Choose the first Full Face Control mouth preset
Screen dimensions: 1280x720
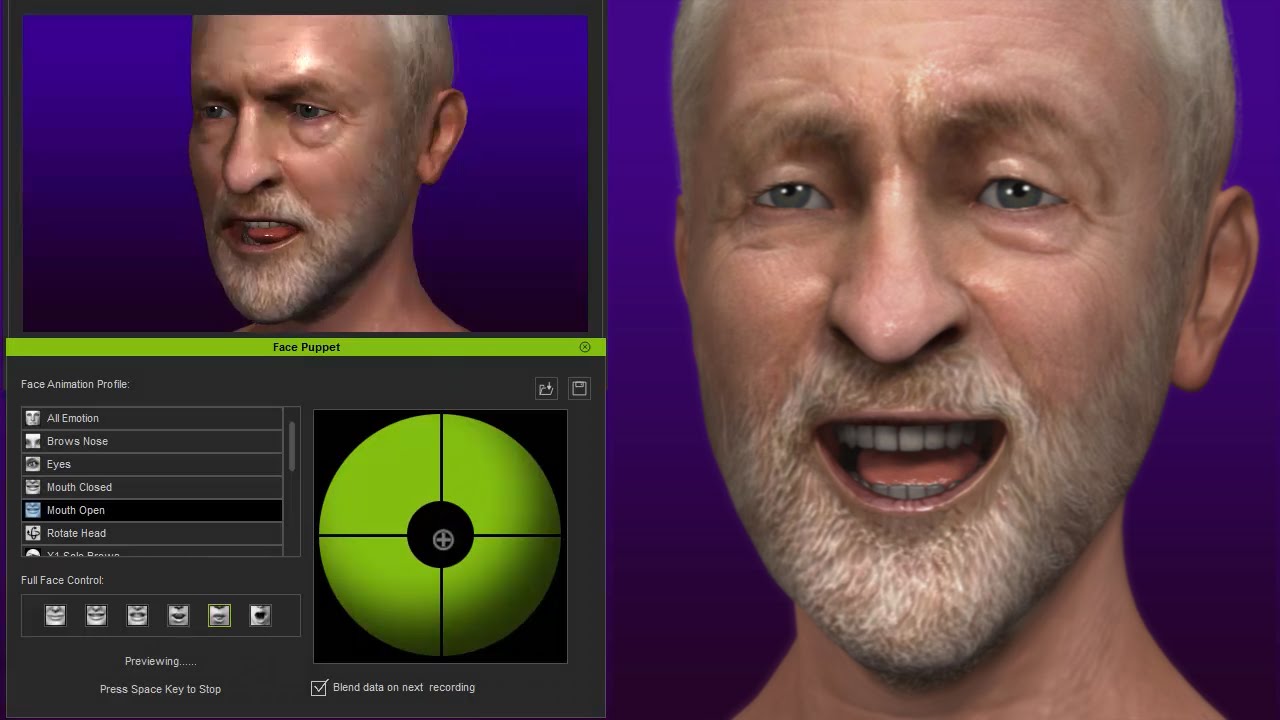(56, 615)
